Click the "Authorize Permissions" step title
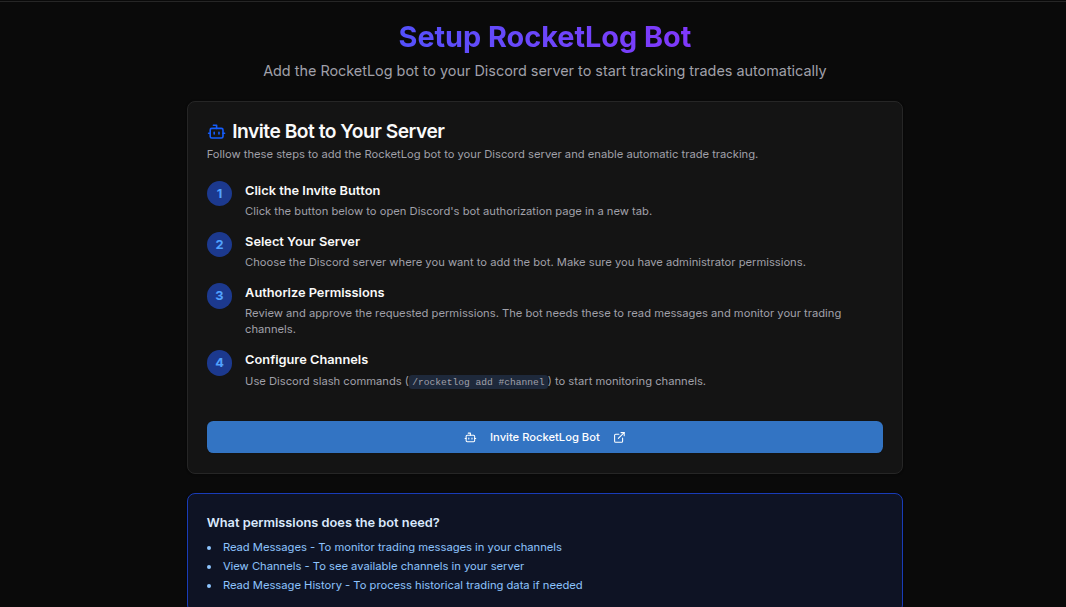 (314, 292)
